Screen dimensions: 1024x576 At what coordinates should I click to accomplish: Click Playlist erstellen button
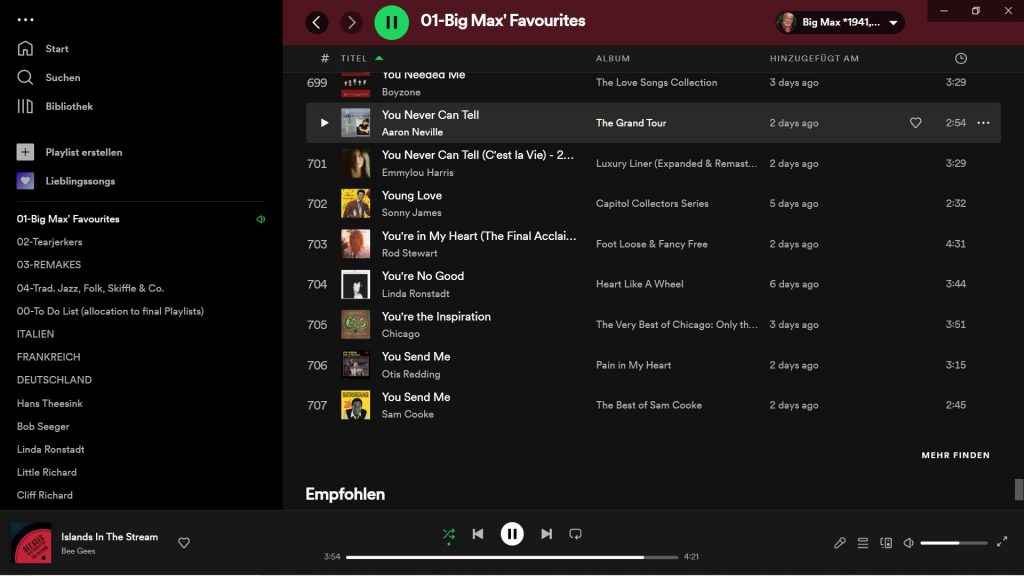(83, 153)
